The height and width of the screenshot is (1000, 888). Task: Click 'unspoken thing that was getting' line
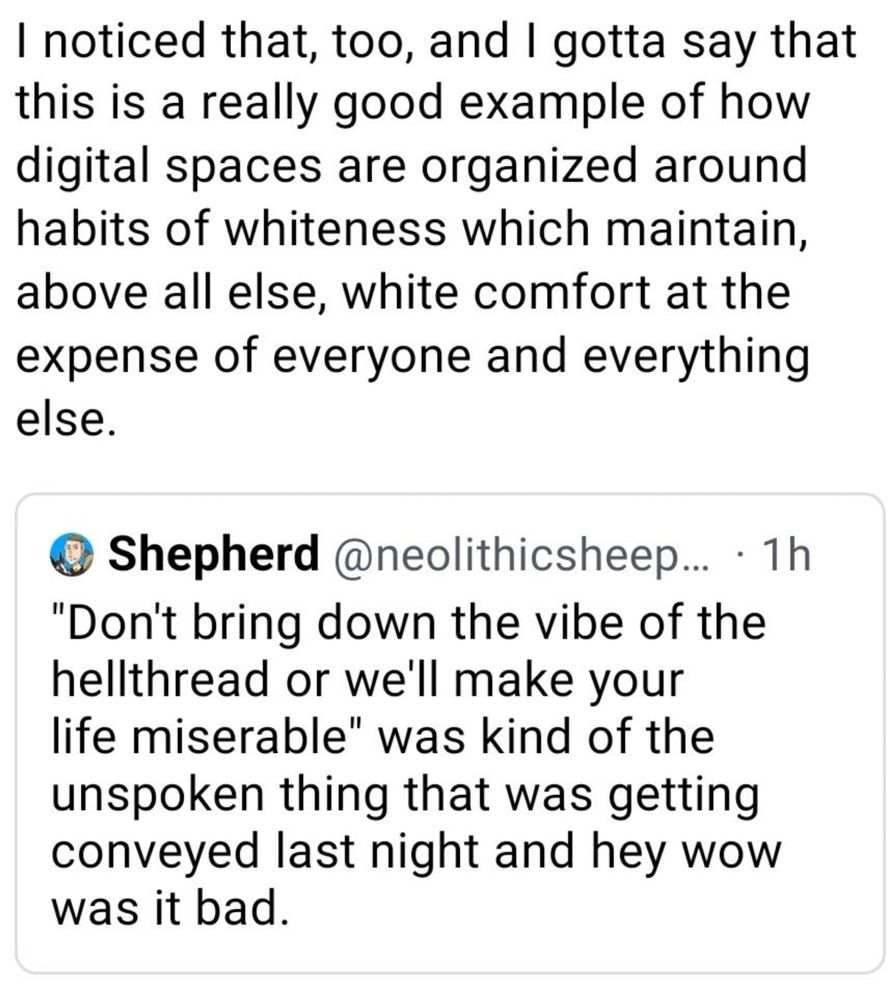tap(405, 795)
